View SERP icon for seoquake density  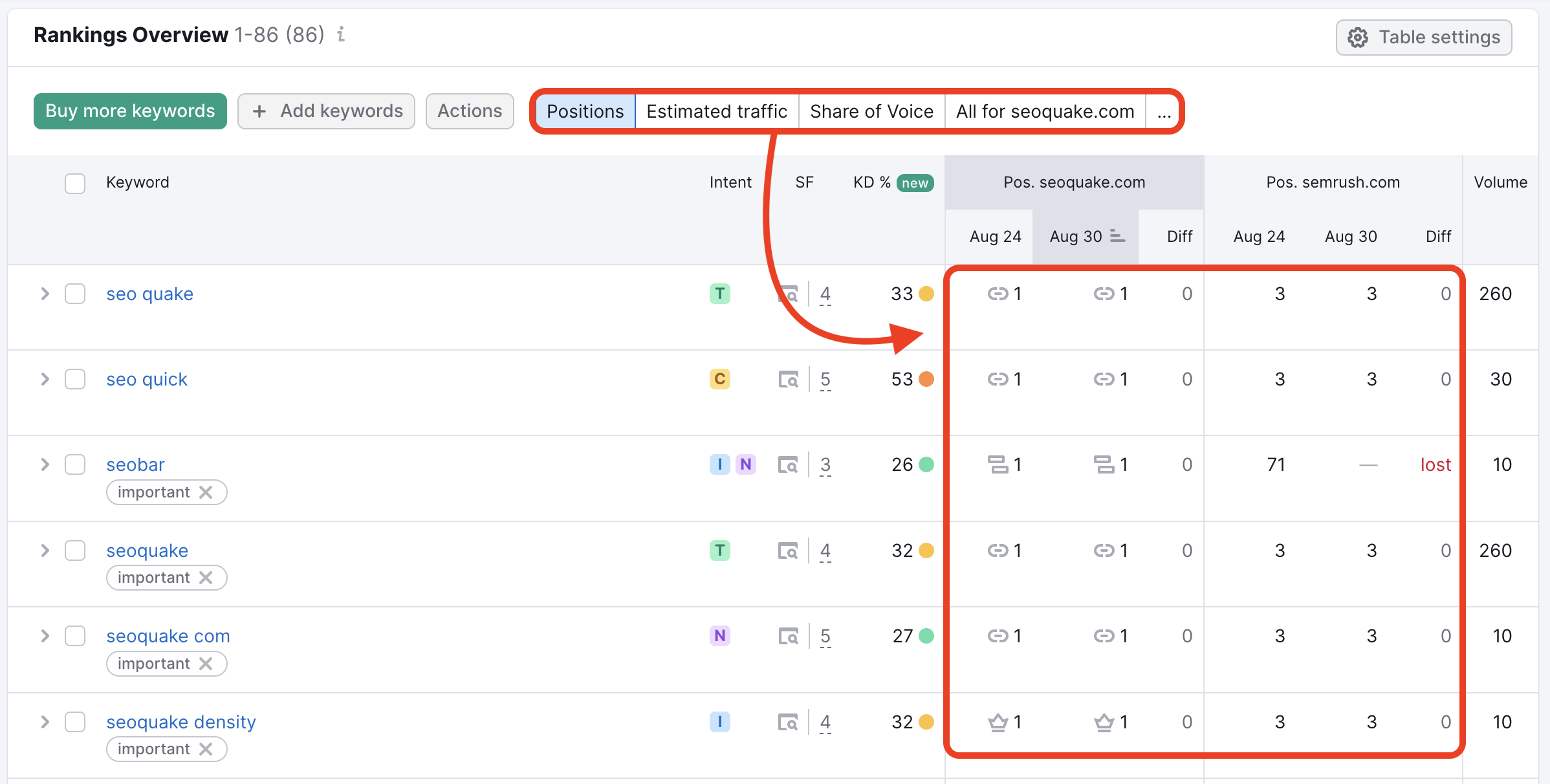[789, 722]
